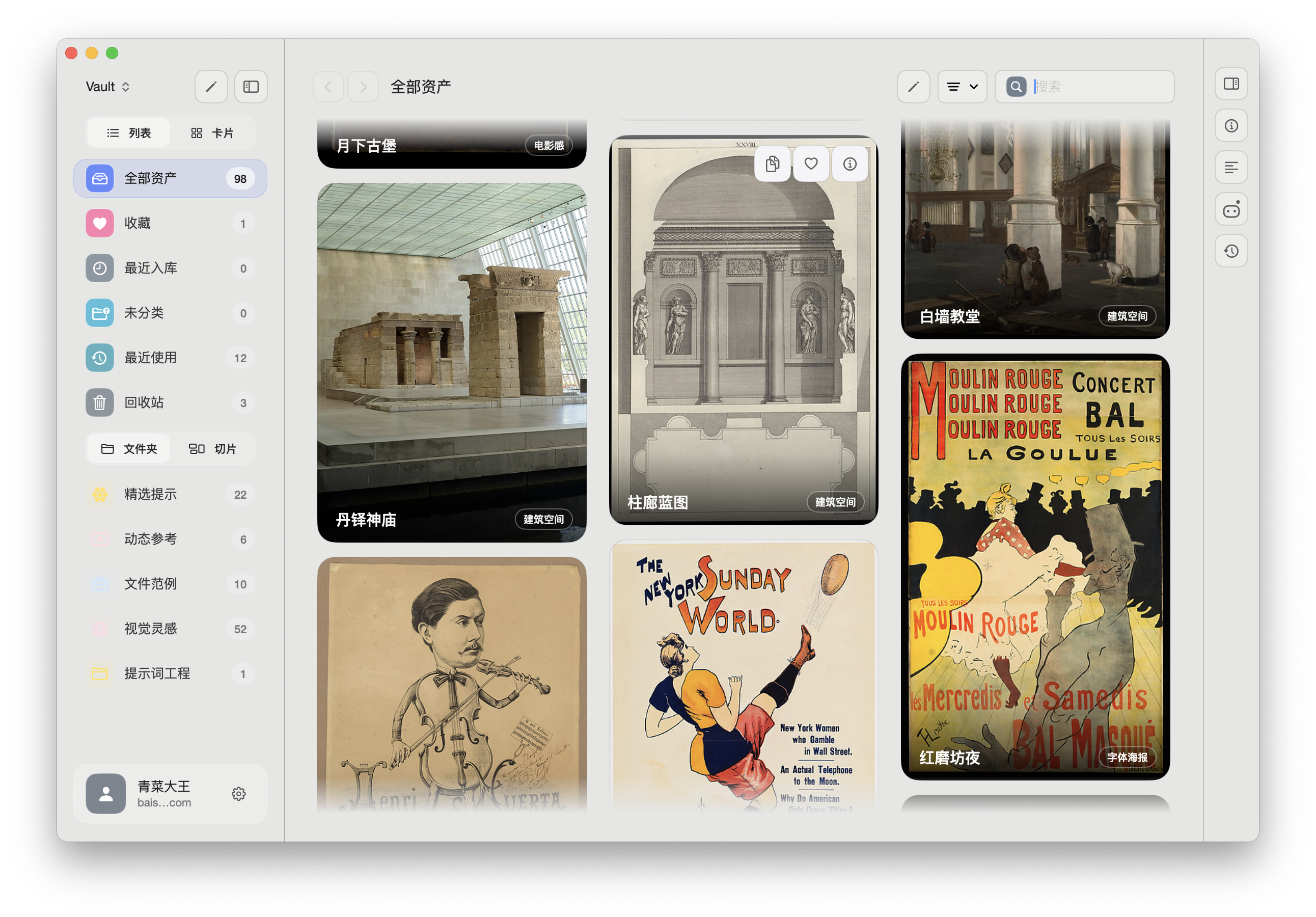Click the 建筑空间 tag on 丹铎神庙
Image resolution: width=1316 pixels, height=917 pixels.
(x=543, y=520)
